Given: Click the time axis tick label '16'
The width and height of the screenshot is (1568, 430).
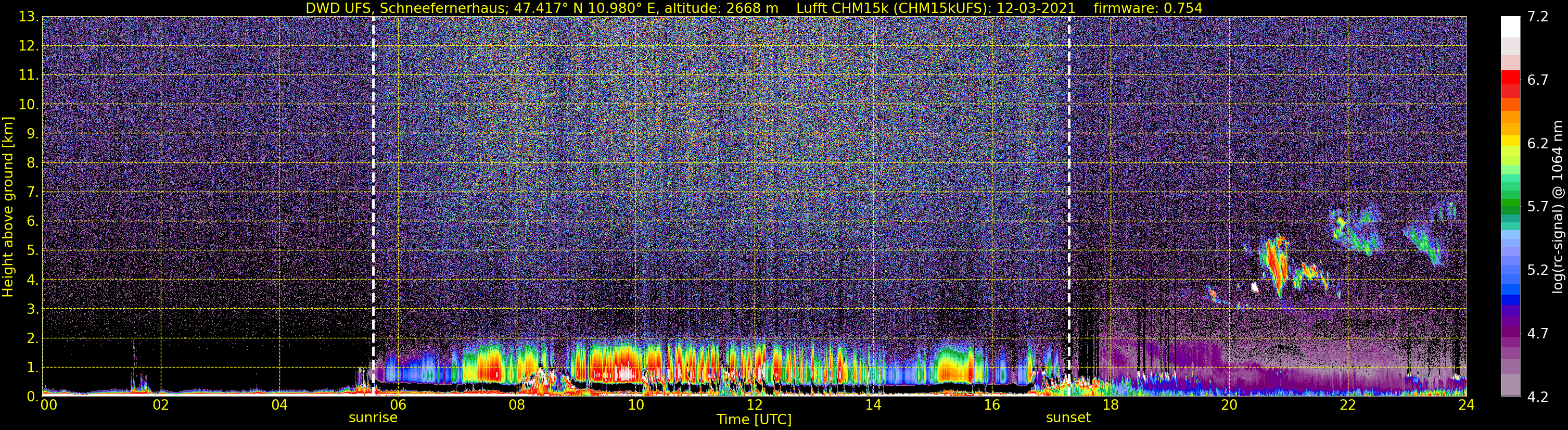Looking at the screenshot, I should click(991, 405).
